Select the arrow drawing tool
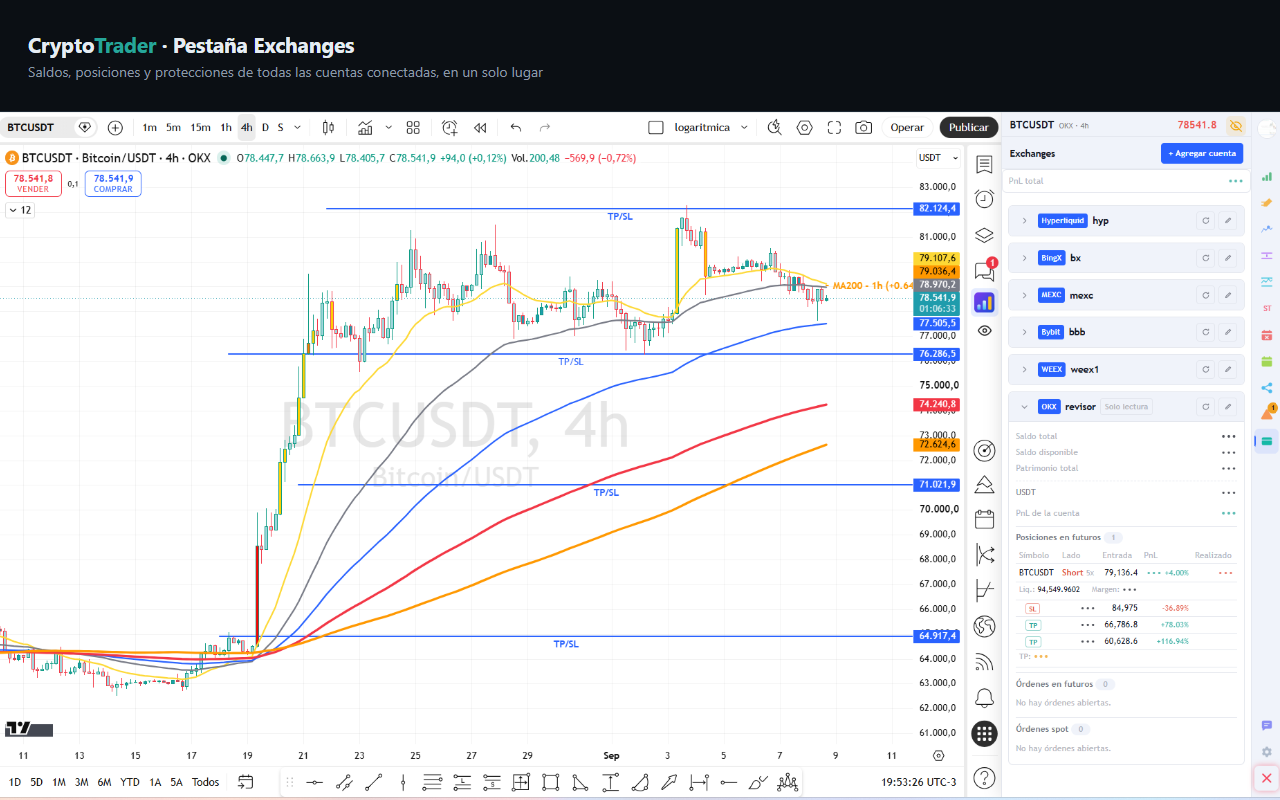 point(669,782)
